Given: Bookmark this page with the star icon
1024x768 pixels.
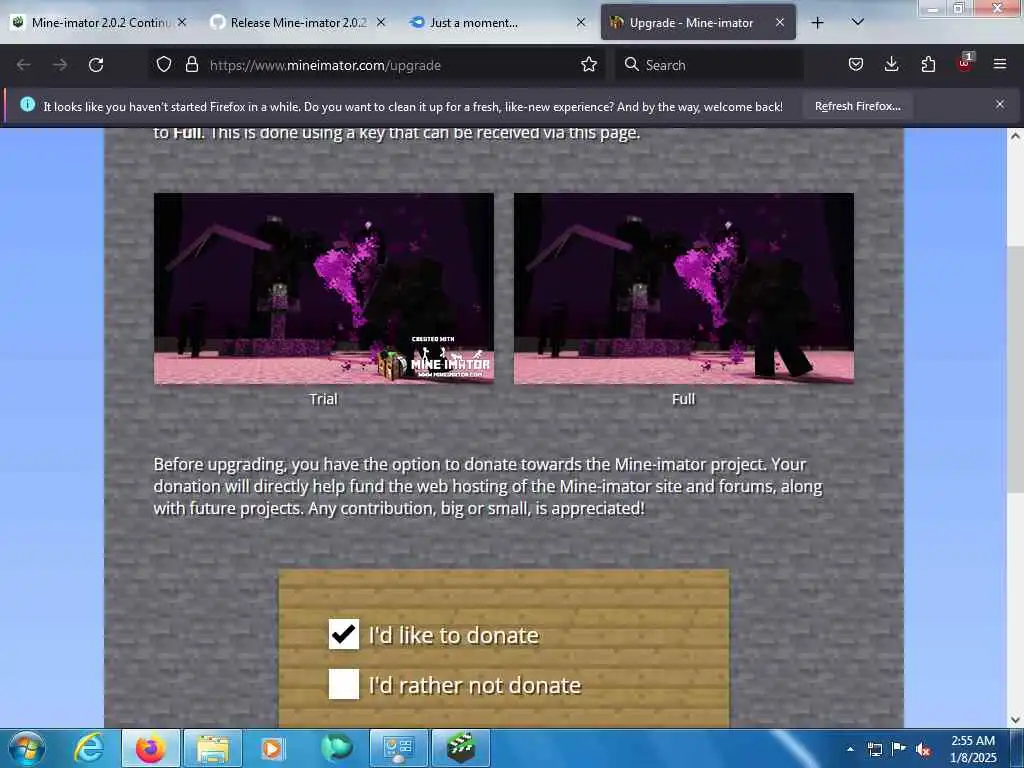Looking at the screenshot, I should pos(589,65).
